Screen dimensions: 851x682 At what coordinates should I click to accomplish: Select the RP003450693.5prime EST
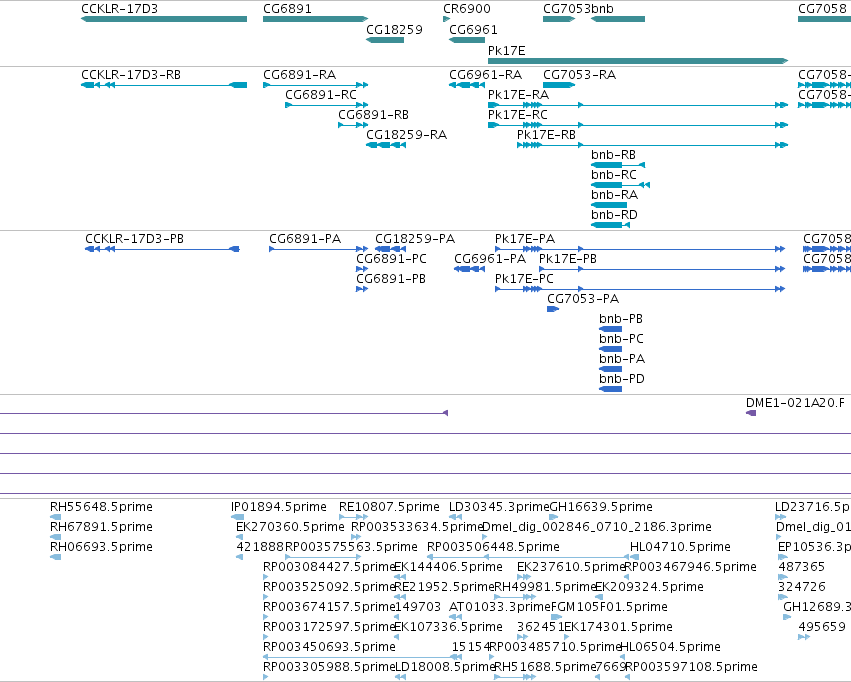point(363,658)
